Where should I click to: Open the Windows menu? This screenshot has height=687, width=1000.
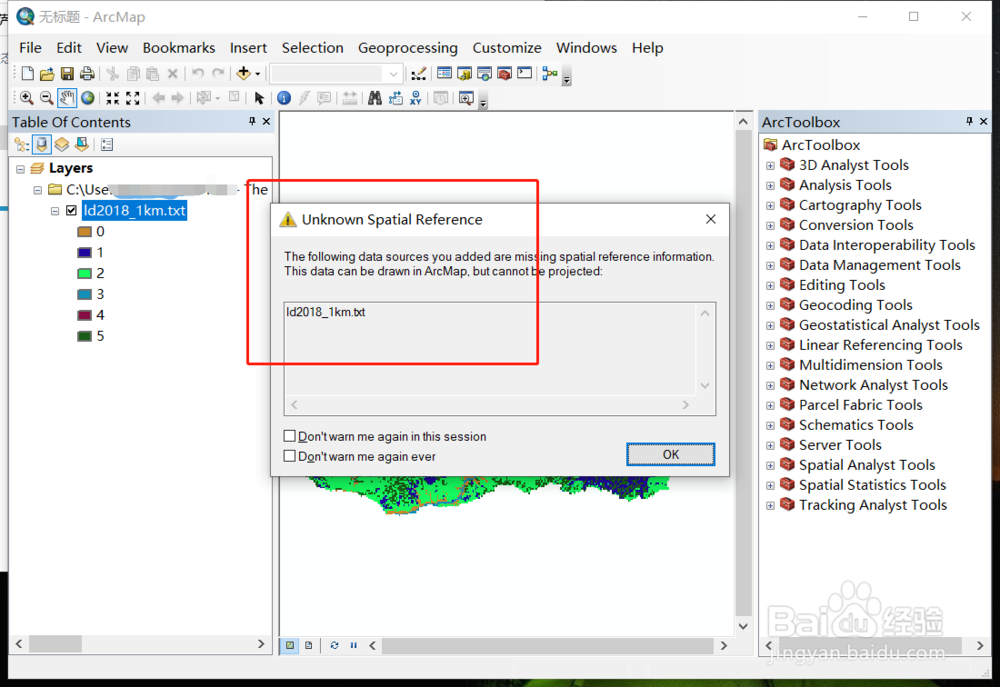pos(586,48)
